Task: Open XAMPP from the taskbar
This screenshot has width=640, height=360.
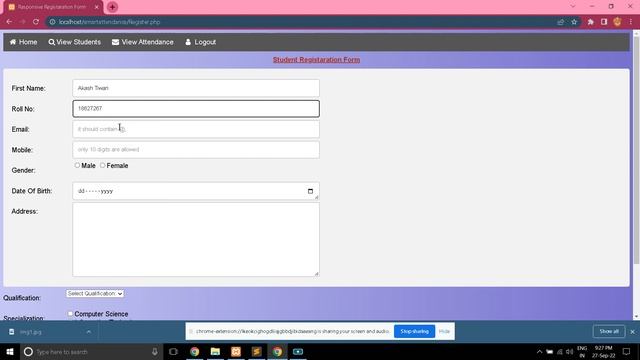Action: (x=236, y=351)
